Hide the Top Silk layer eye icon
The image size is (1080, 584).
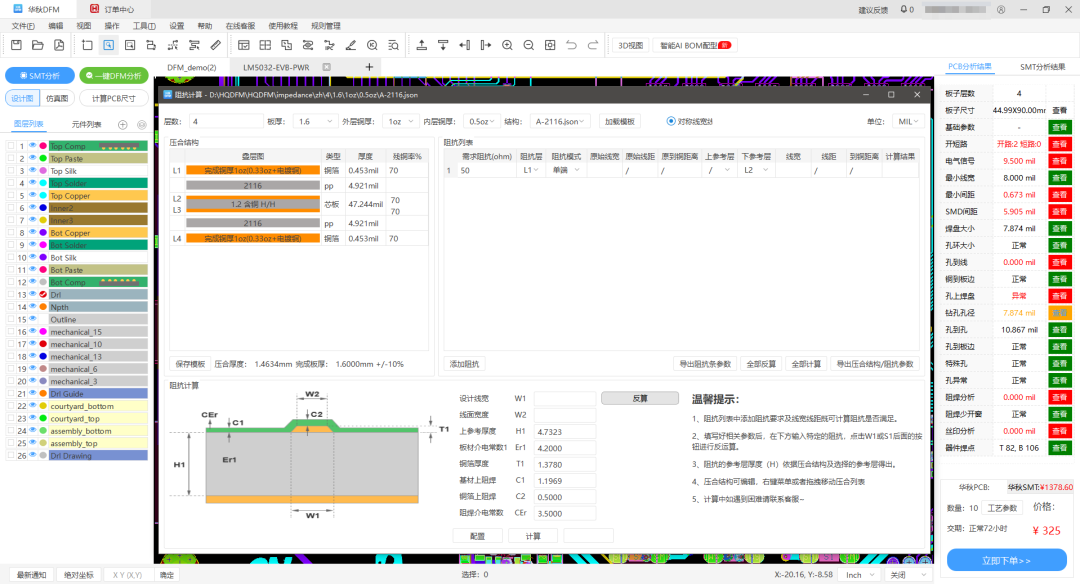click(x=32, y=171)
